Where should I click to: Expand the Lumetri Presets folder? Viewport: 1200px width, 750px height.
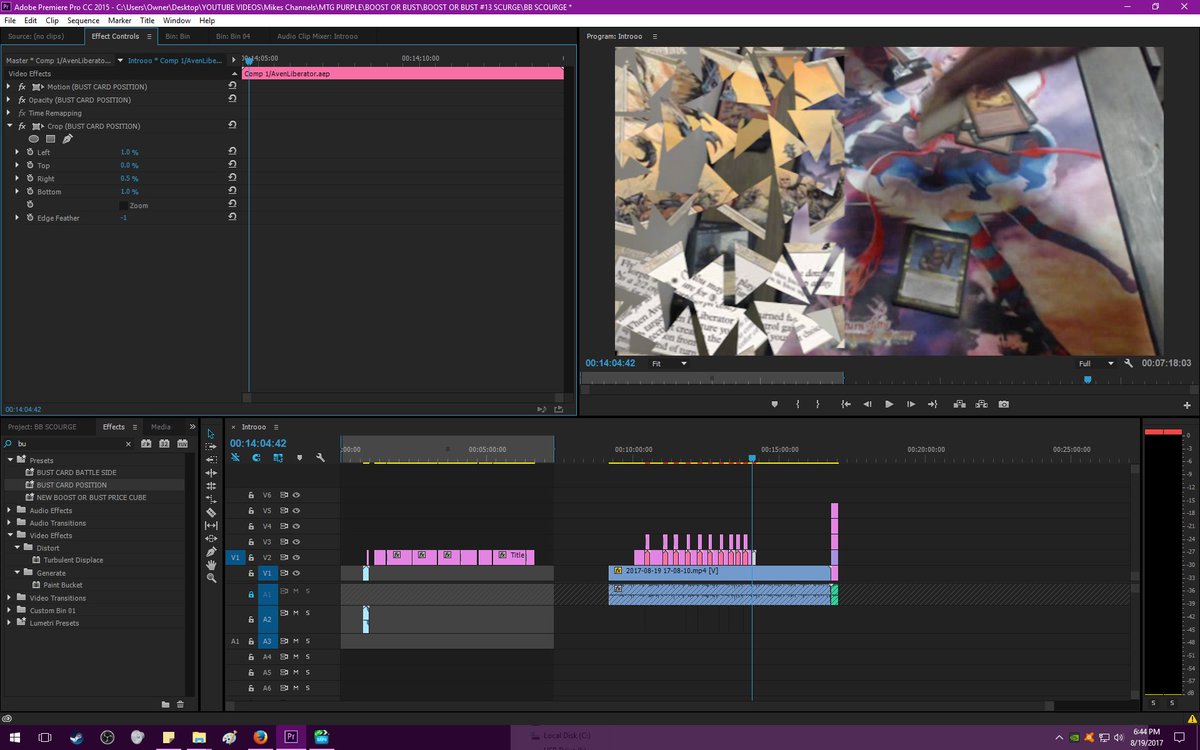(x=10, y=623)
